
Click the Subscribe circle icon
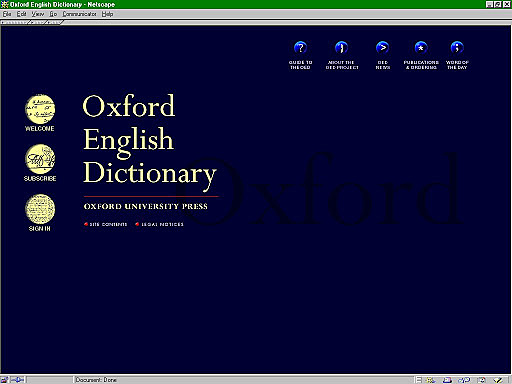pos(40,159)
